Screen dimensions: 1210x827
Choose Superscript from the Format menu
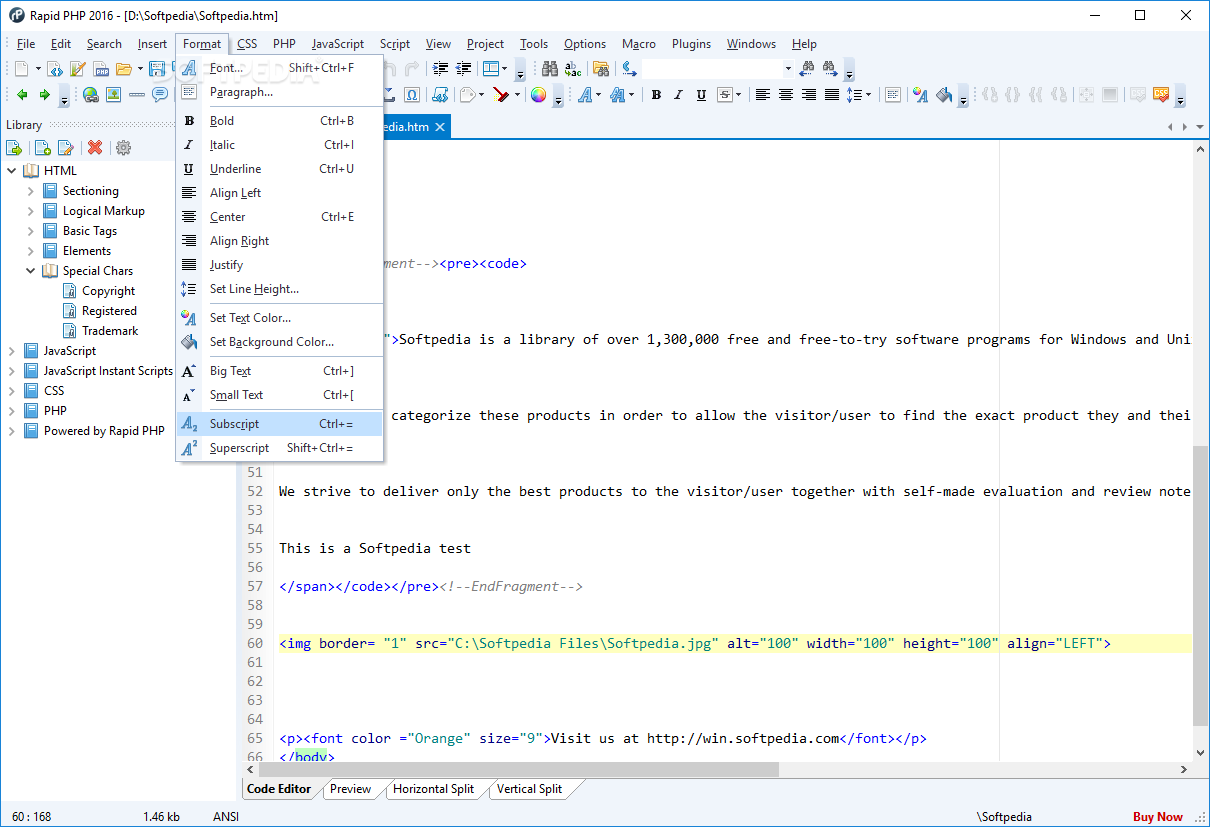point(280,448)
